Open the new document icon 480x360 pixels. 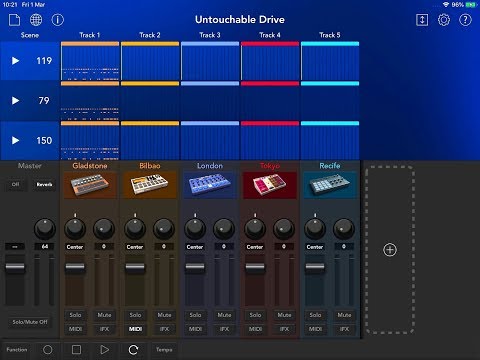pos(14,20)
